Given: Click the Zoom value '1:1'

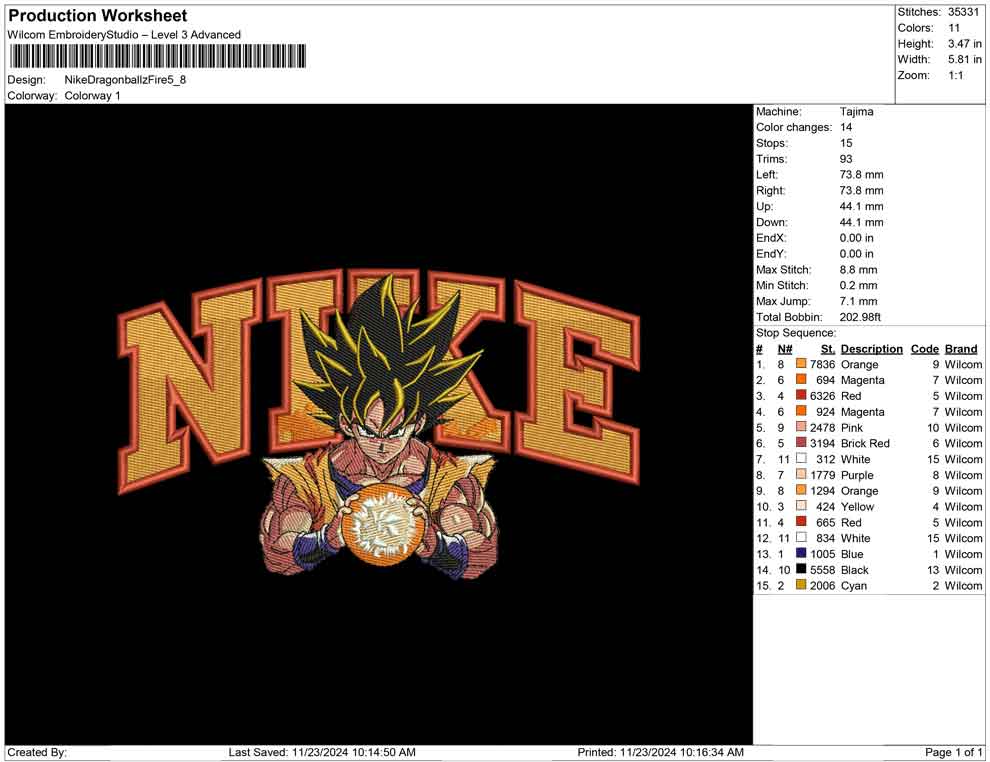Looking at the screenshot, I should pos(956,75).
